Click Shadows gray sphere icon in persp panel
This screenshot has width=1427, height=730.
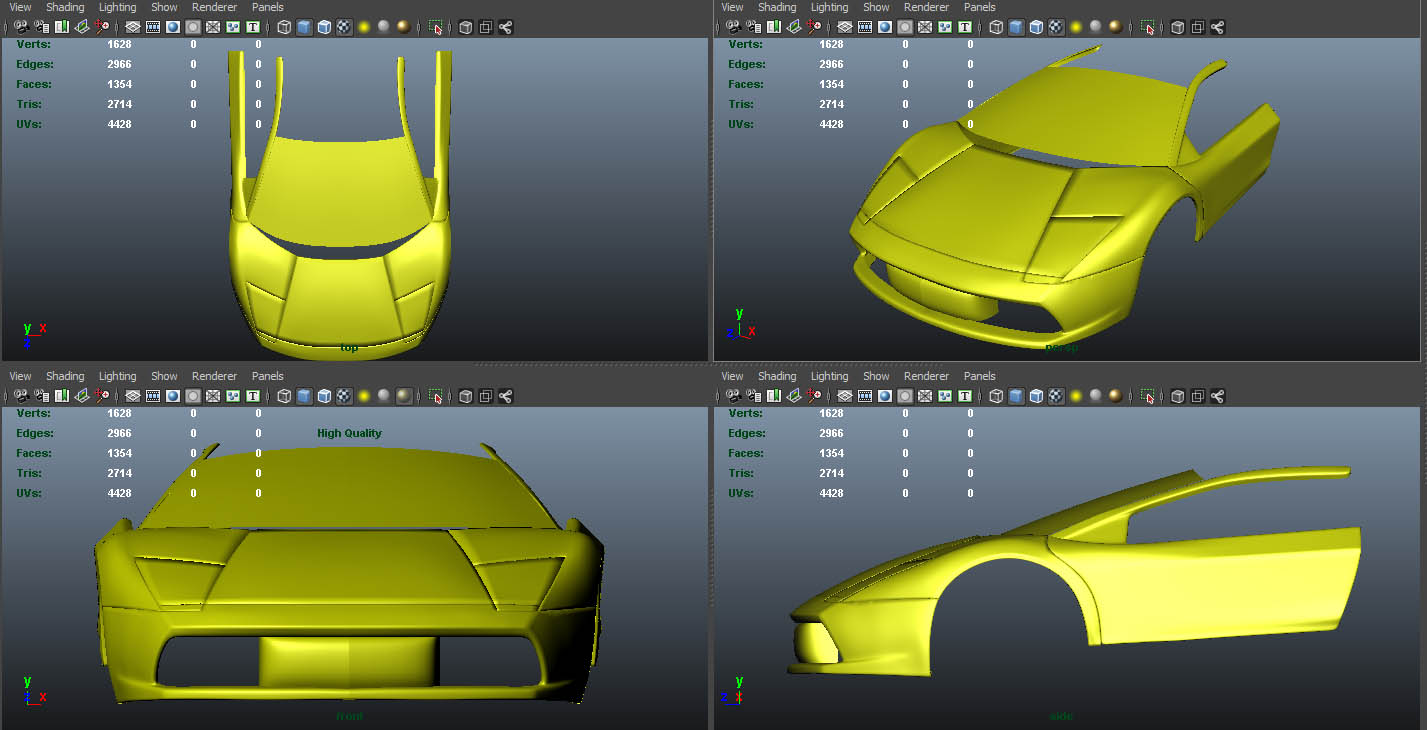tap(1096, 27)
